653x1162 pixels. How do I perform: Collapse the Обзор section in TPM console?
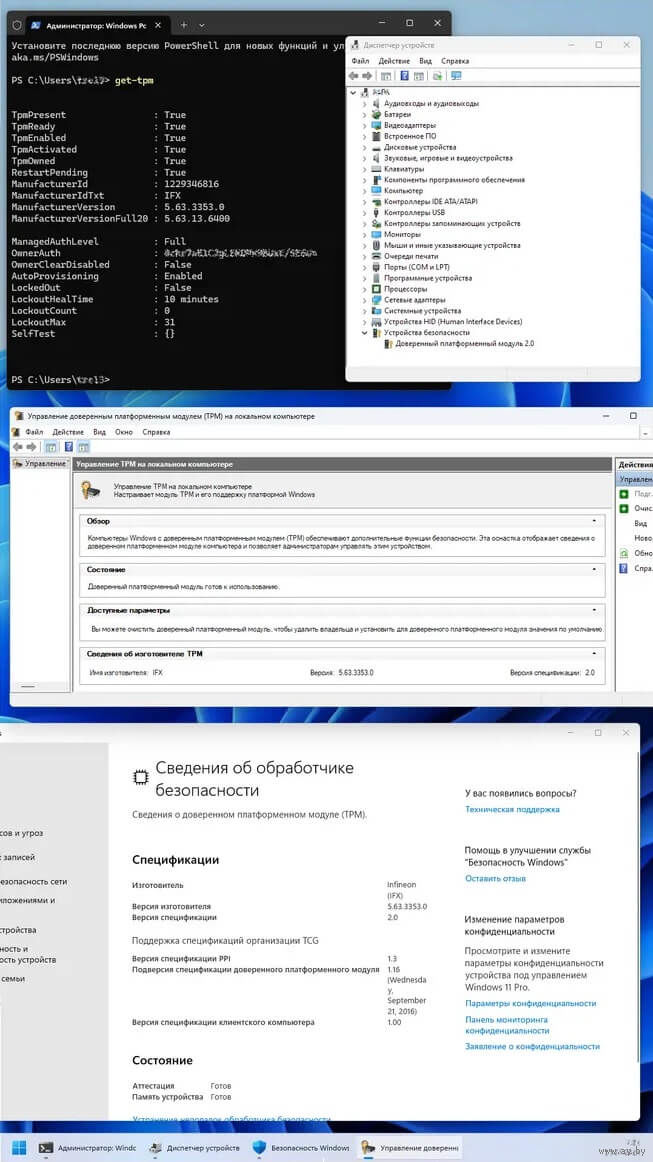(594, 521)
